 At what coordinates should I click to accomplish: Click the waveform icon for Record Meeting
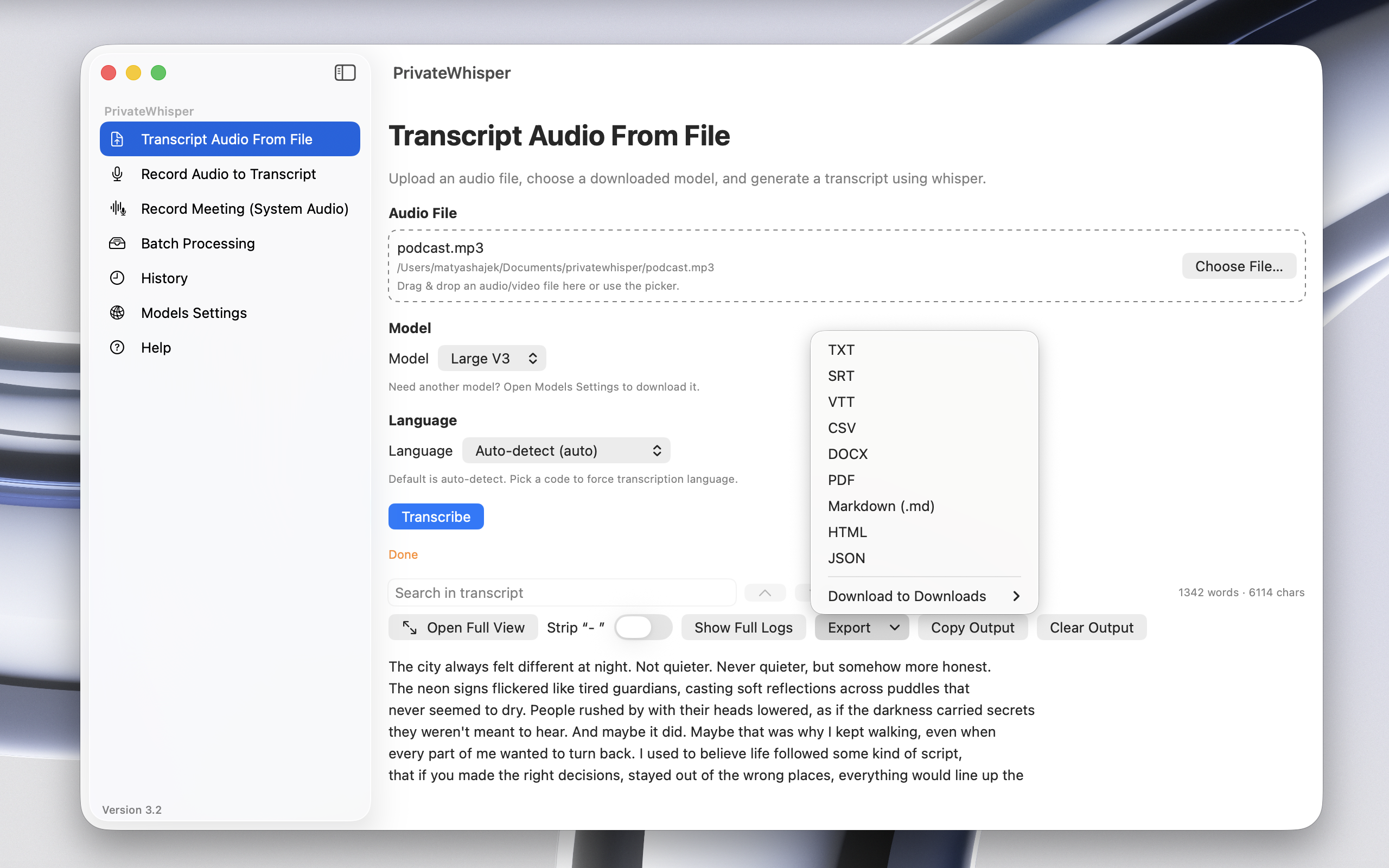118,208
